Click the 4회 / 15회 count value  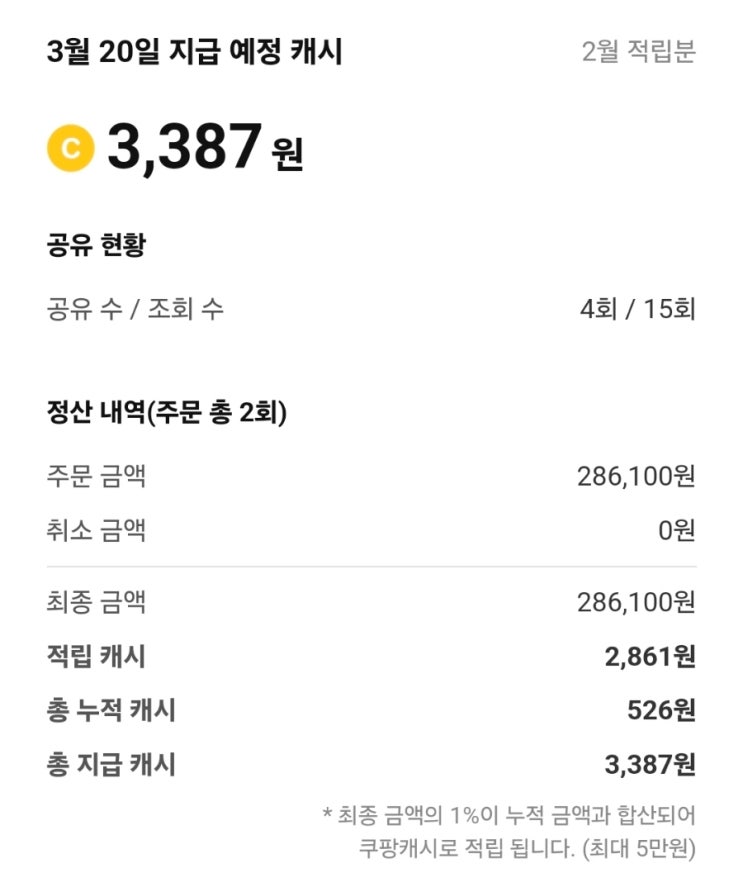(x=637, y=309)
